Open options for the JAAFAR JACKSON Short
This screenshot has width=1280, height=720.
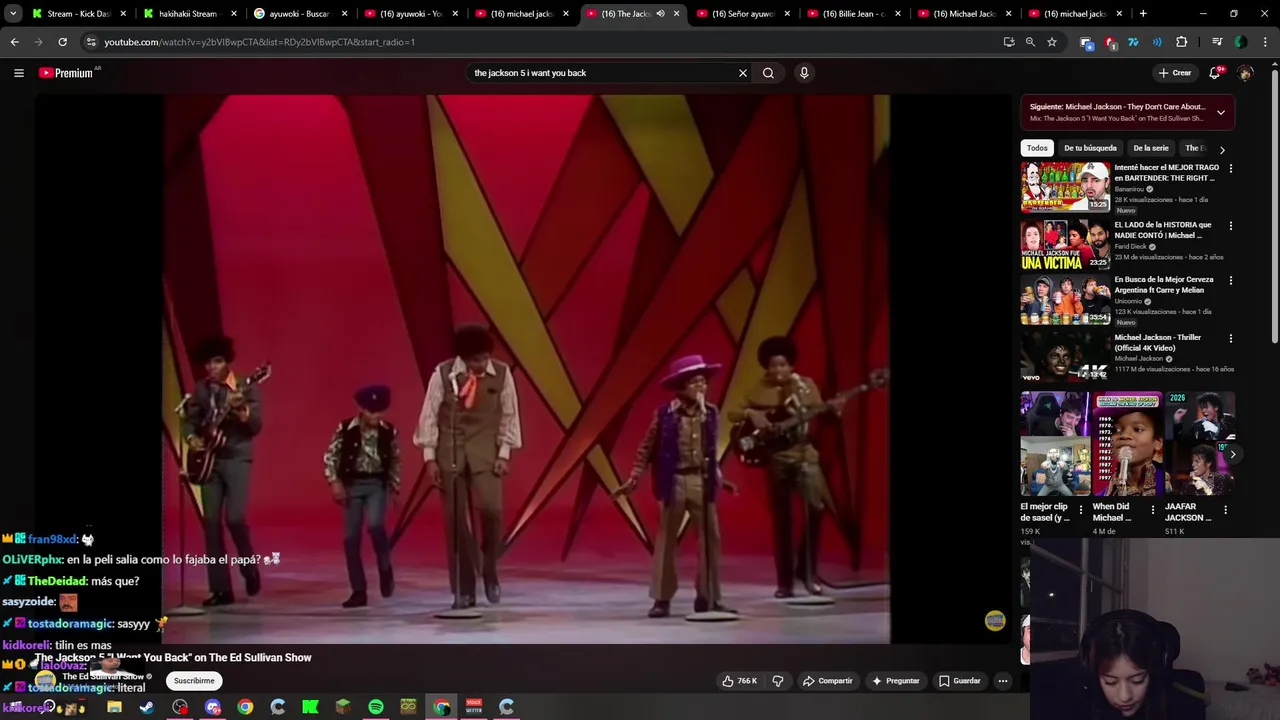[x=1225, y=510]
